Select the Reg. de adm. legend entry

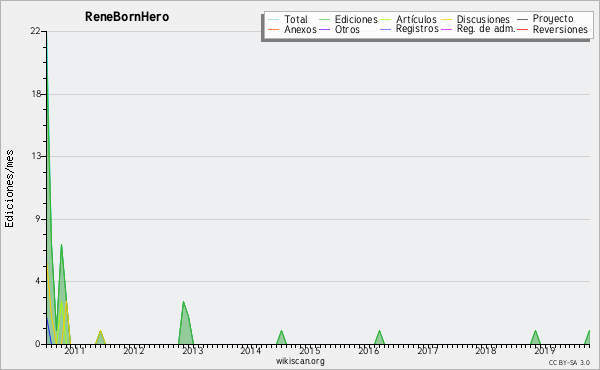tap(486, 29)
